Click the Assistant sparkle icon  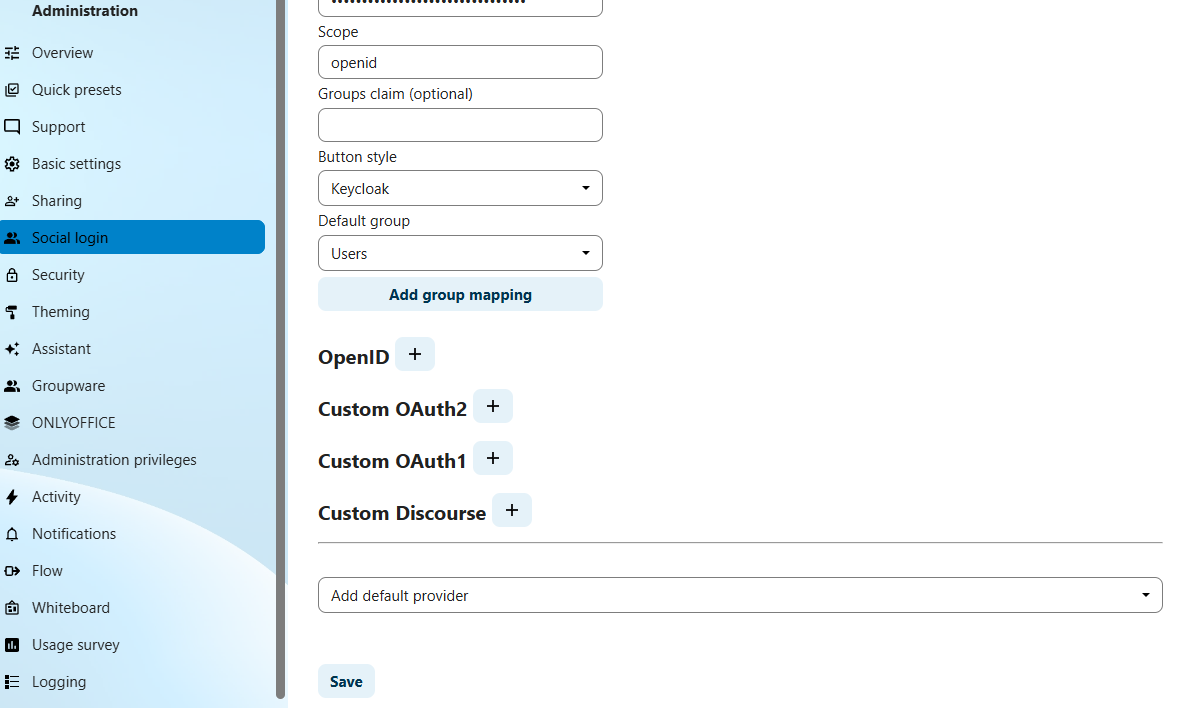coord(12,349)
